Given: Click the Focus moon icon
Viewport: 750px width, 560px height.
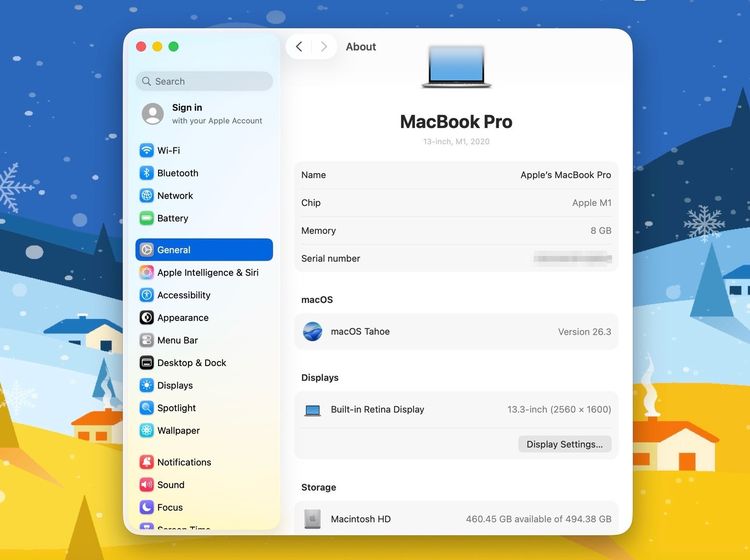Looking at the screenshot, I should (146, 507).
